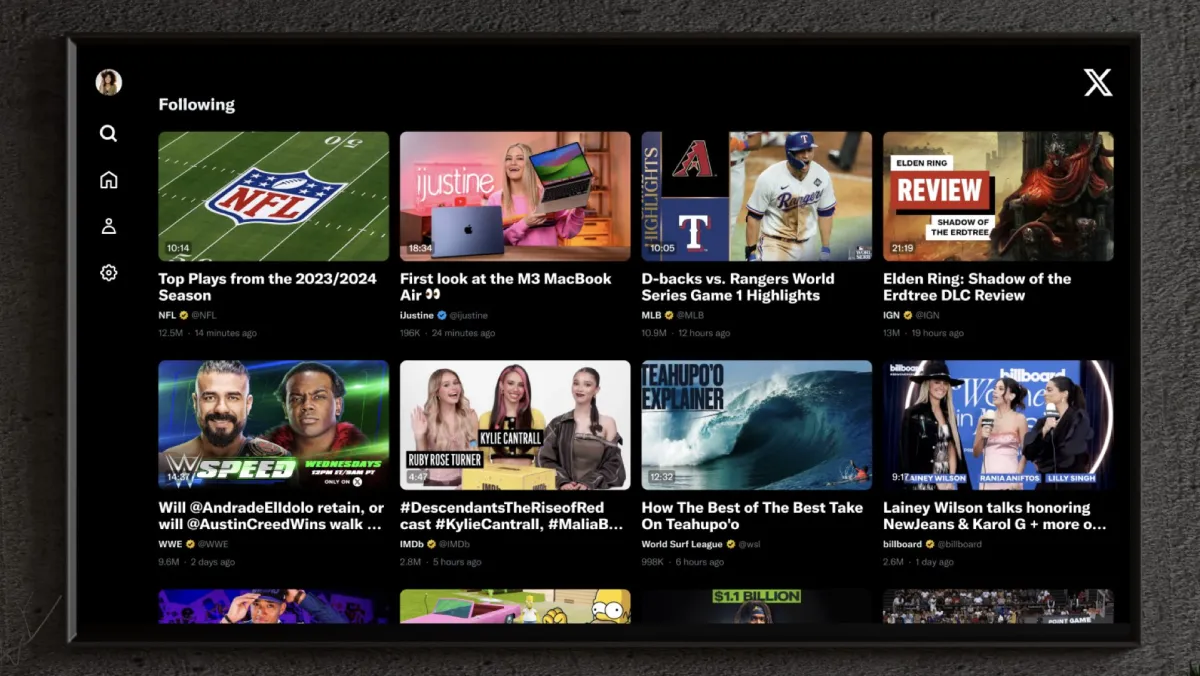This screenshot has height=676, width=1200.
Task: Click title 'Elden Ring: Shadow of the Erdtree DLC Review'
Action: point(977,287)
